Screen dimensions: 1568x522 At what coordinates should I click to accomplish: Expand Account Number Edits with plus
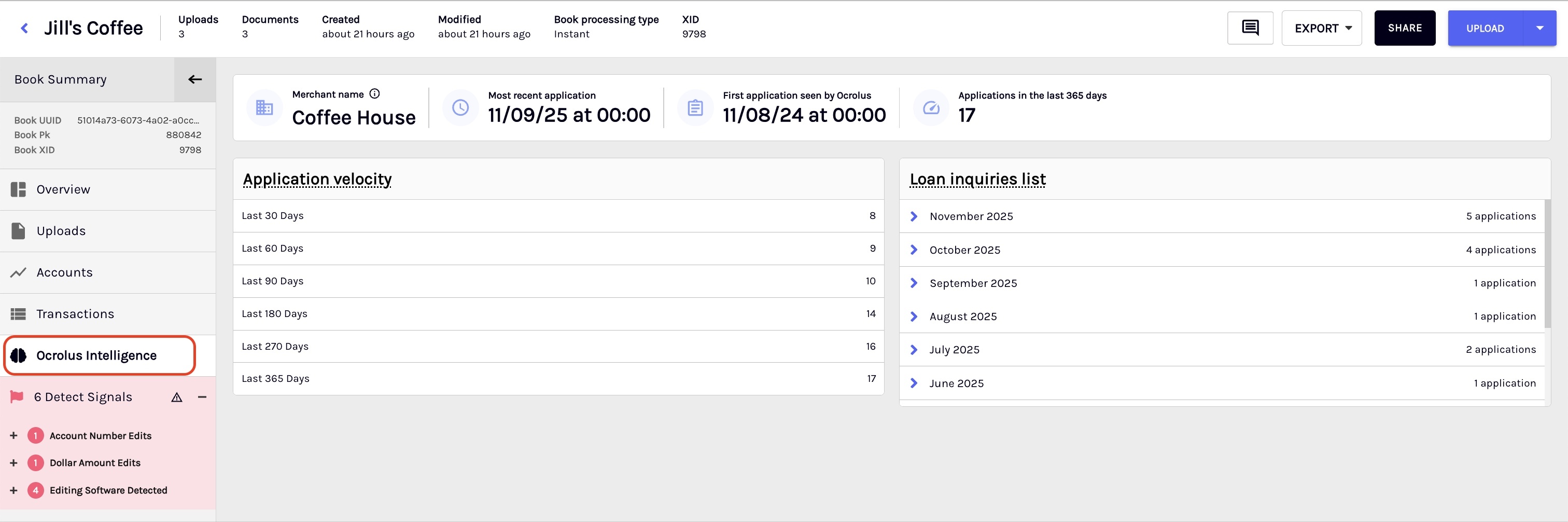[x=13, y=435]
